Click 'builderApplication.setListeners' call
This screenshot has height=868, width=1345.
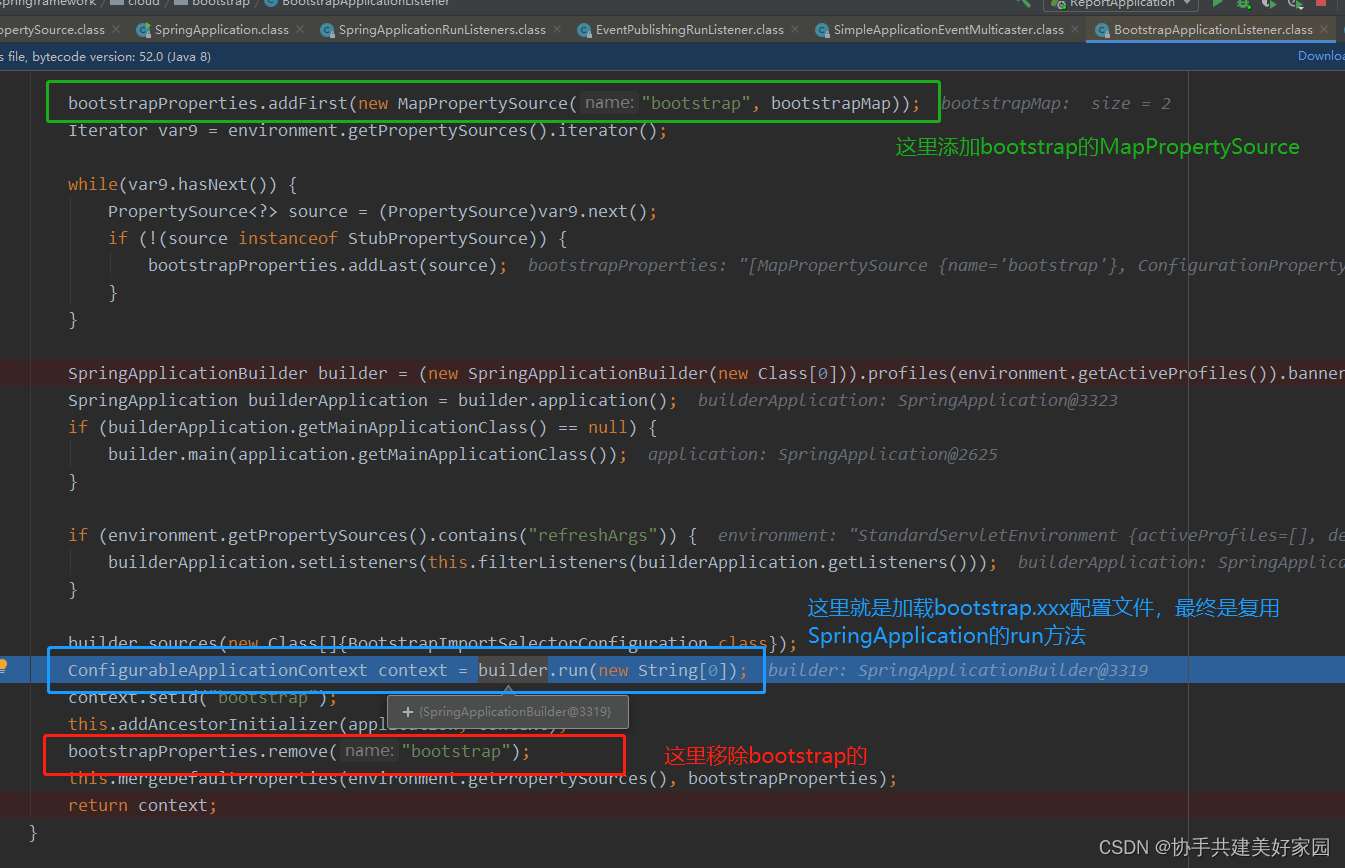click(263, 562)
